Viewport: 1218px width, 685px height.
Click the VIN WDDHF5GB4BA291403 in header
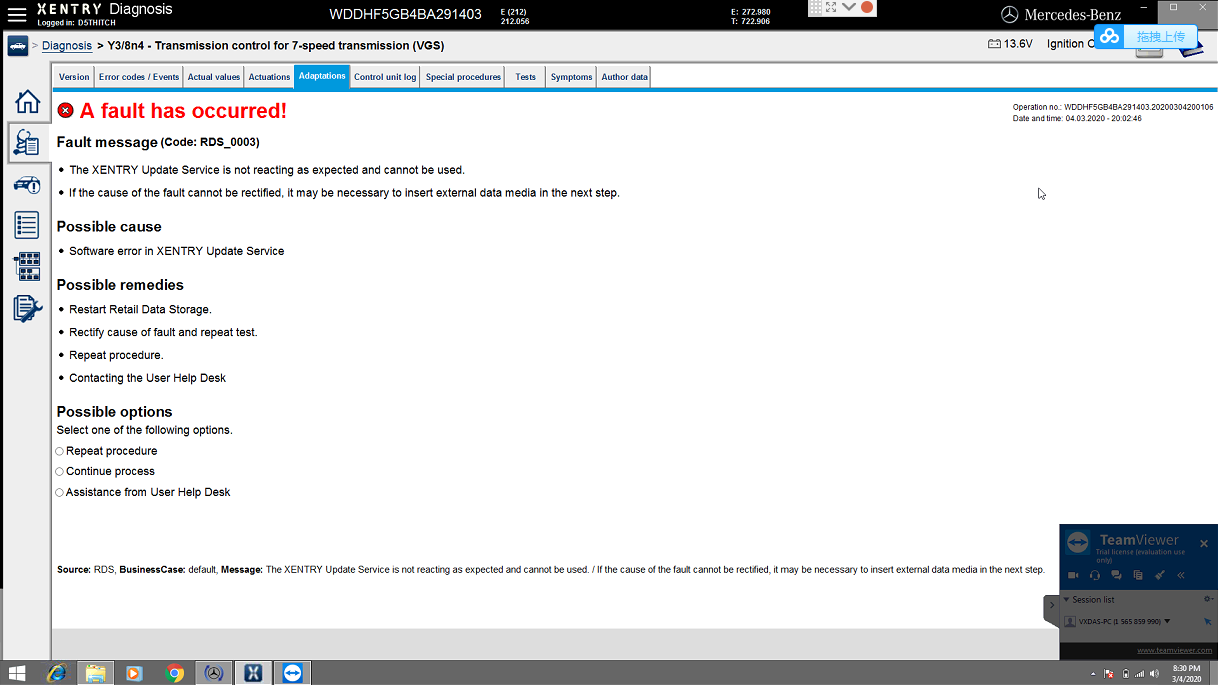(x=405, y=14)
